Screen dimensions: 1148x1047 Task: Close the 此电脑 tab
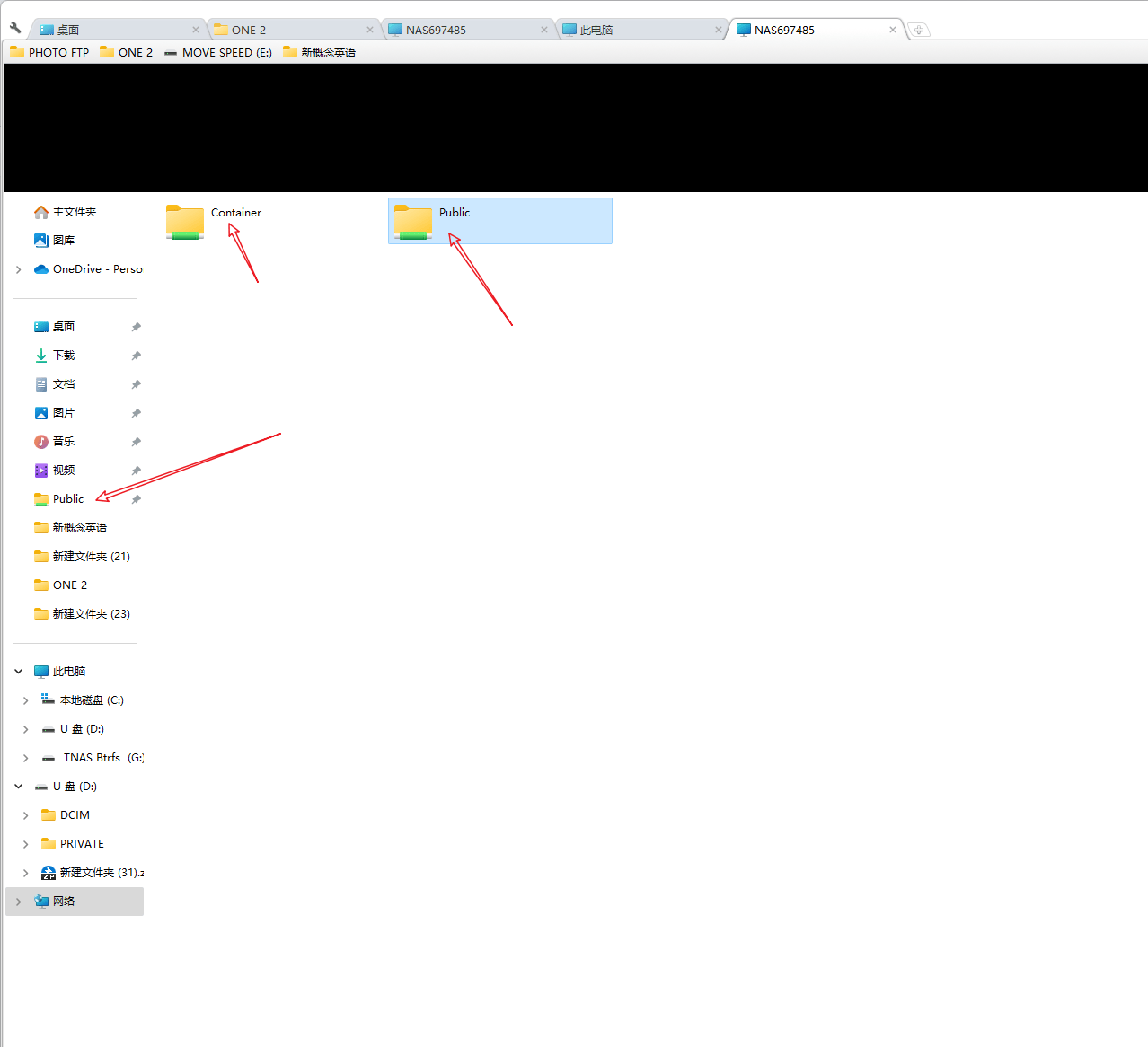tap(719, 30)
